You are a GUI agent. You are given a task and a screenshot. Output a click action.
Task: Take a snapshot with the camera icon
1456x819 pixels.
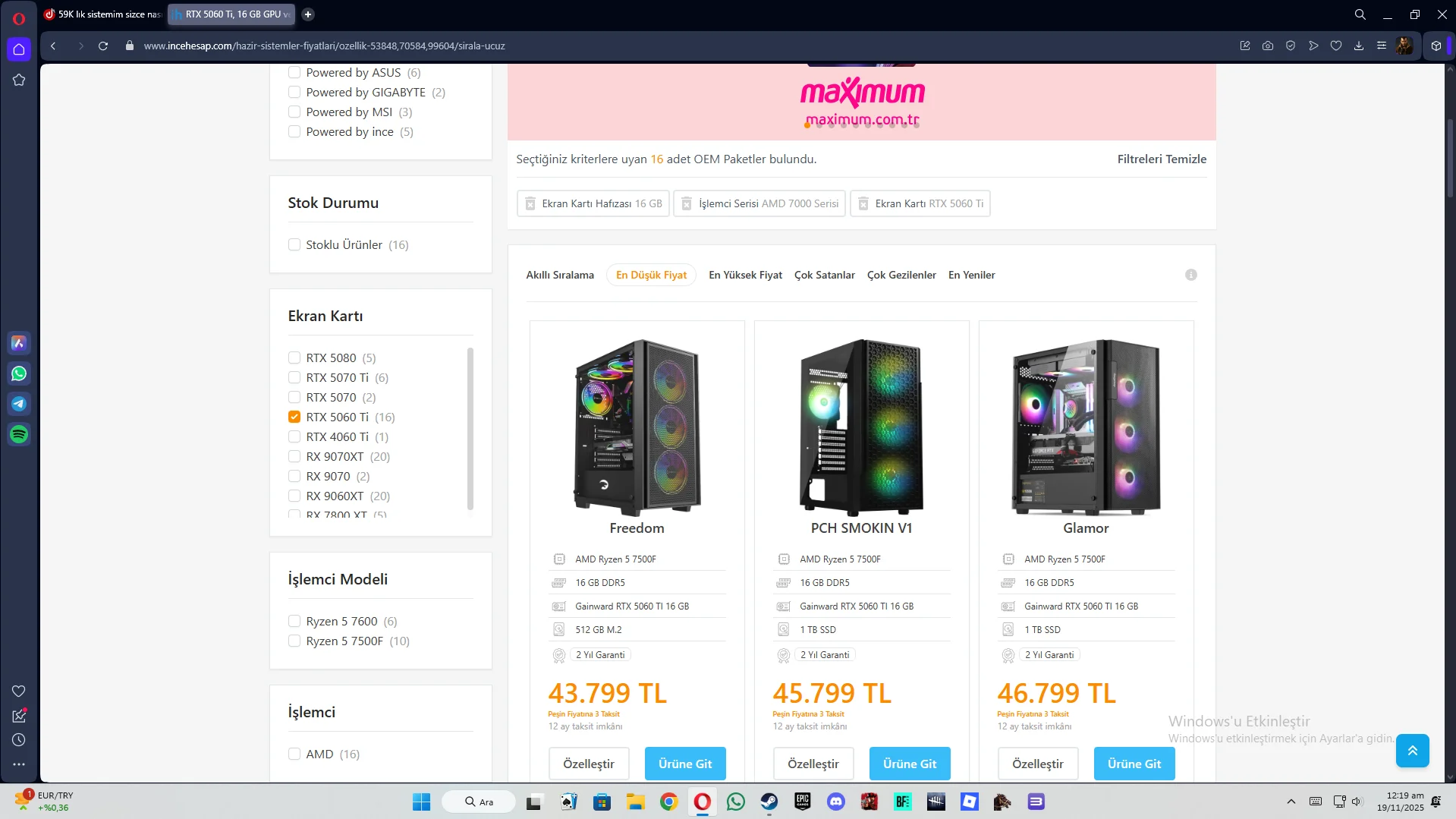coord(1268,46)
